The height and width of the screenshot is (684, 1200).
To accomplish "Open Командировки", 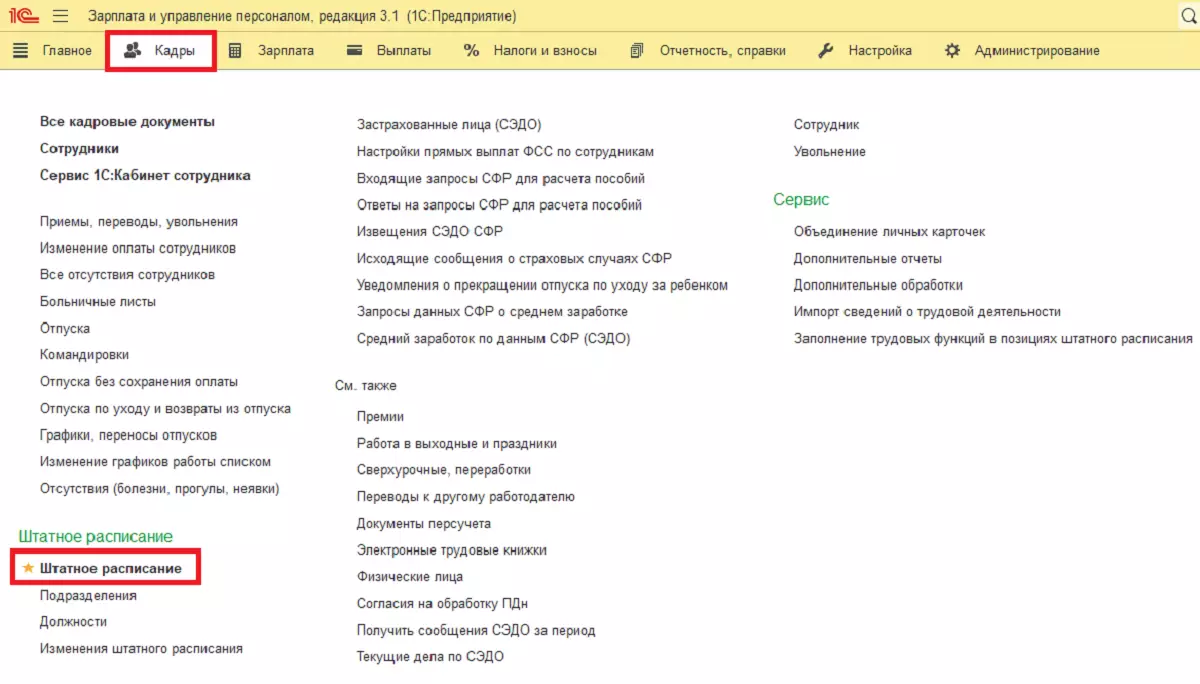I will [x=84, y=354].
